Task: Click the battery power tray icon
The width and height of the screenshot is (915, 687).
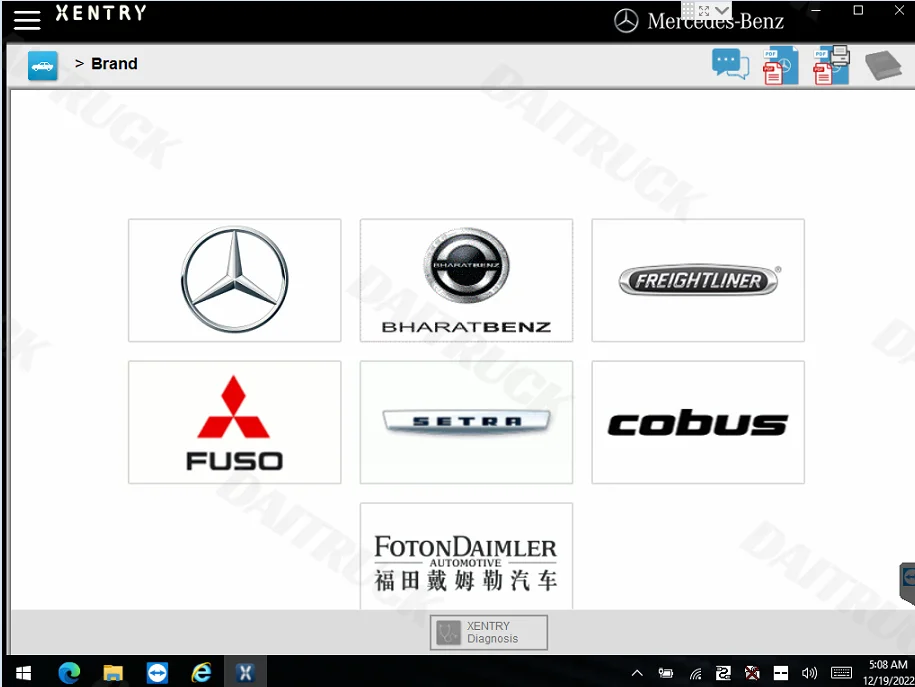Action: pos(665,673)
